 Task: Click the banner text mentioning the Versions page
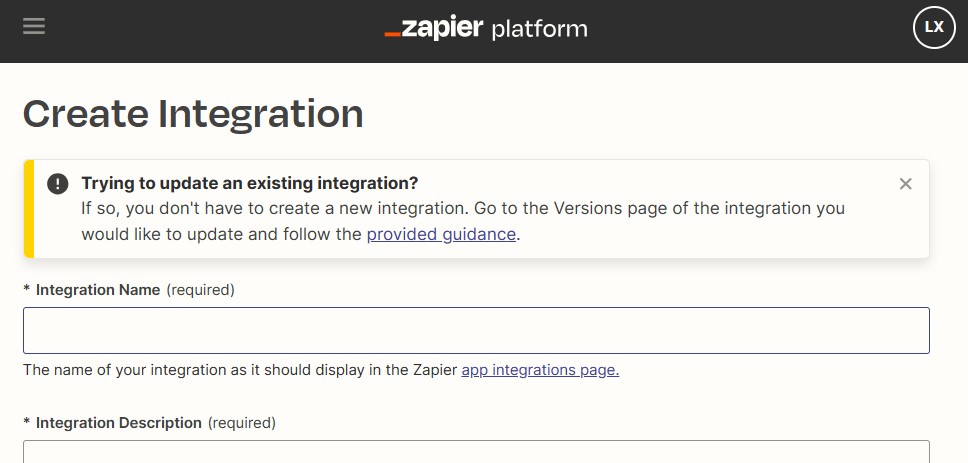pyautogui.click(x=463, y=209)
